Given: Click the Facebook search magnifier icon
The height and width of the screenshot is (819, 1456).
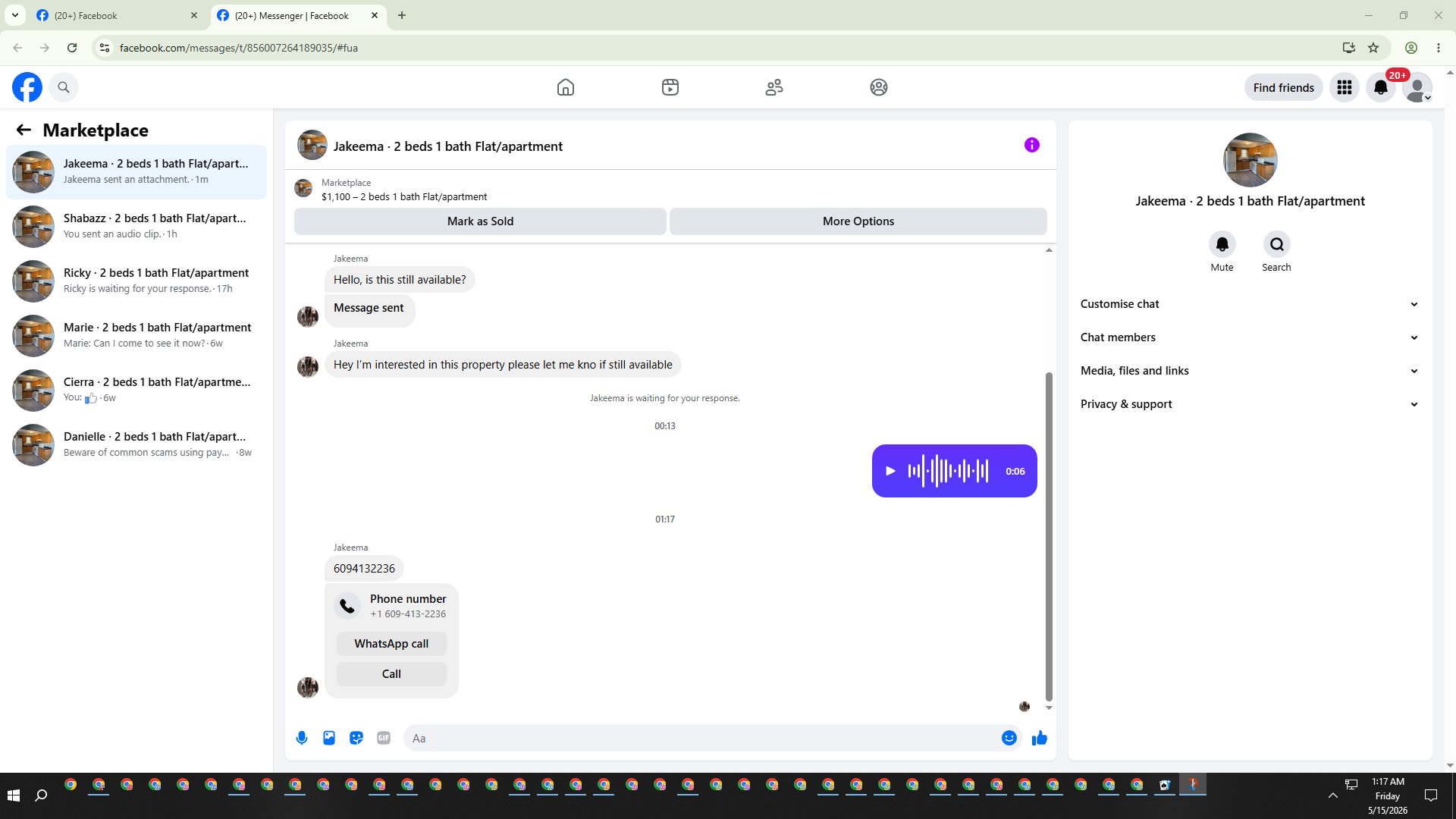Looking at the screenshot, I should (x=64, y=87).
